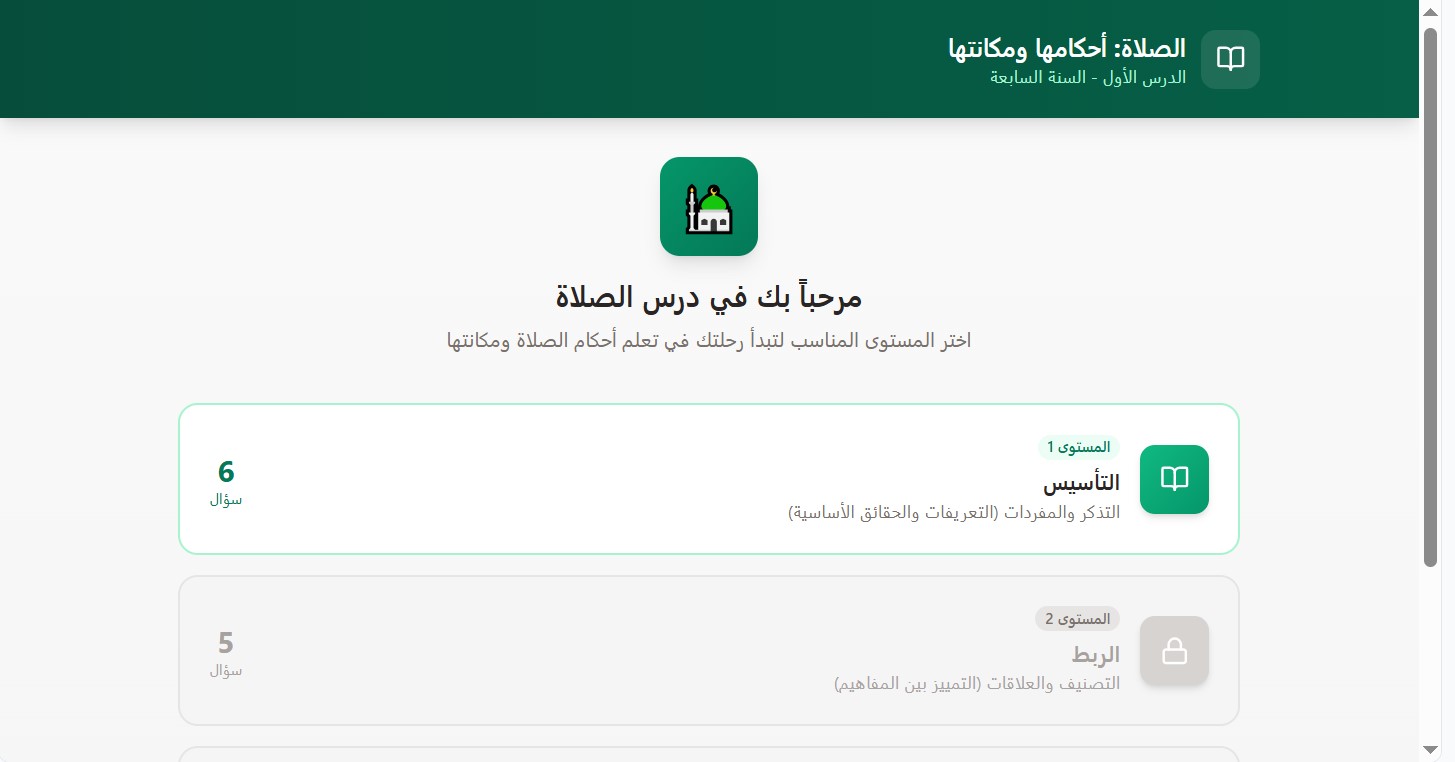Click the locked الربط level card

[x=709, y=650]
